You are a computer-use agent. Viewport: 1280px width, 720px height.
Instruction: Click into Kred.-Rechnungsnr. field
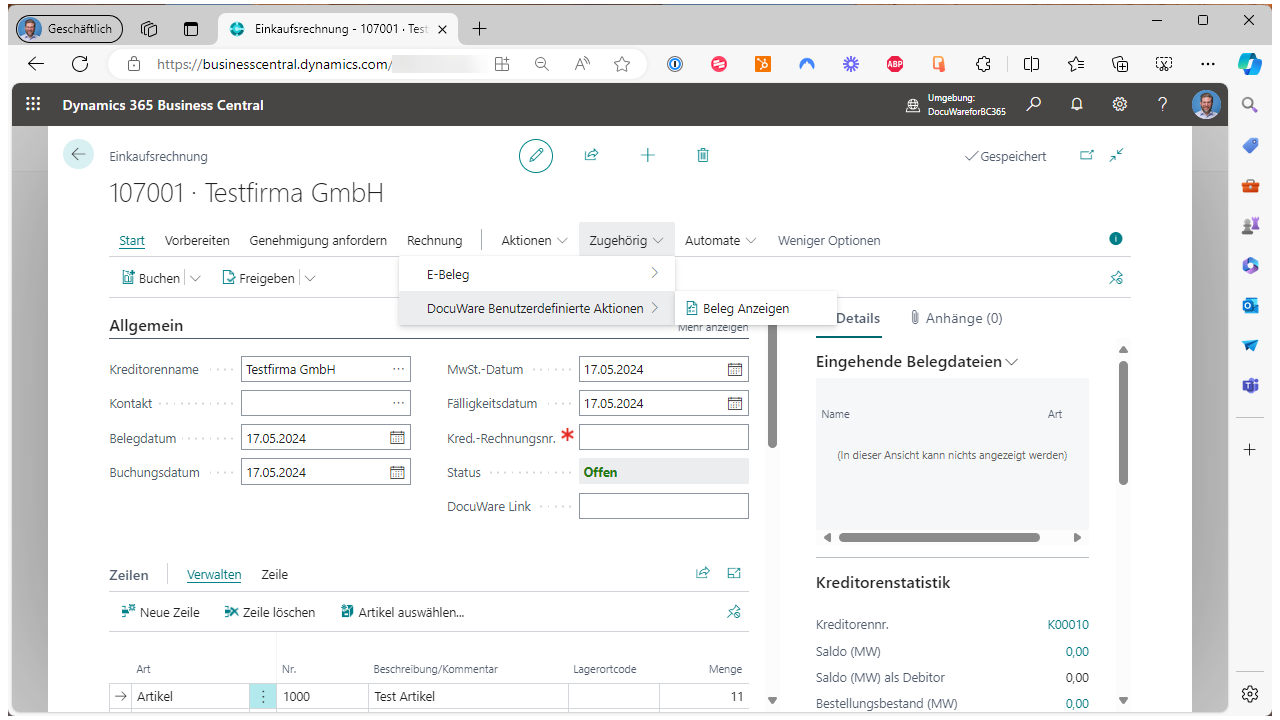[x=664, y=438]
